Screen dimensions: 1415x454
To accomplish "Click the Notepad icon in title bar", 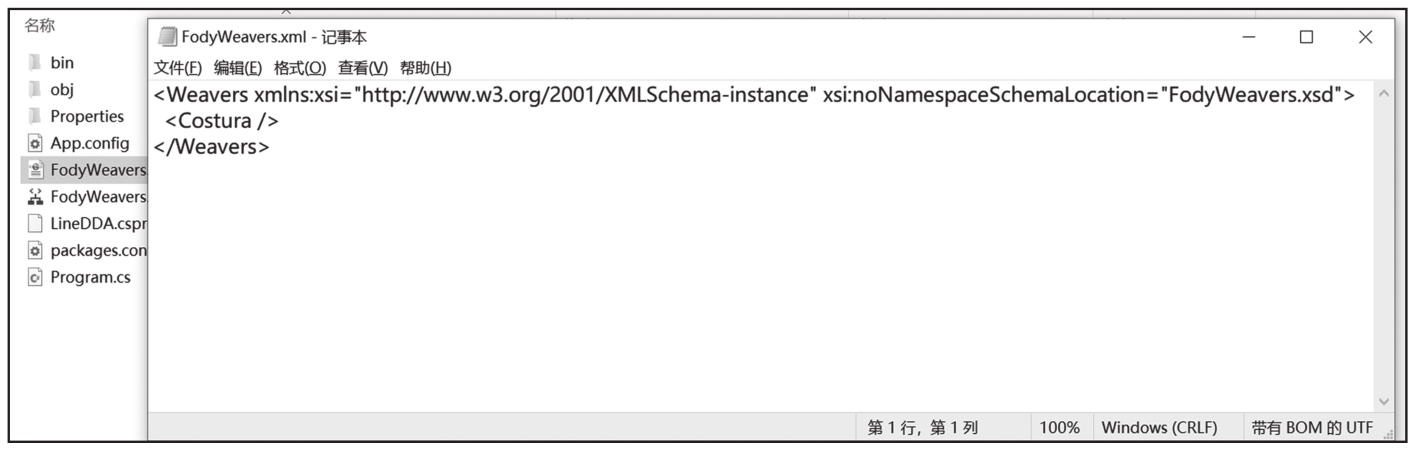I will pyautogui.click(x=168, y=37).
